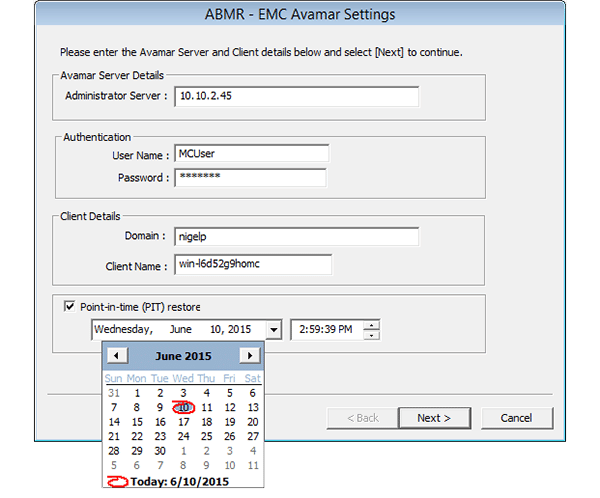Click the month June in the date field

click(x=181, y=330)
